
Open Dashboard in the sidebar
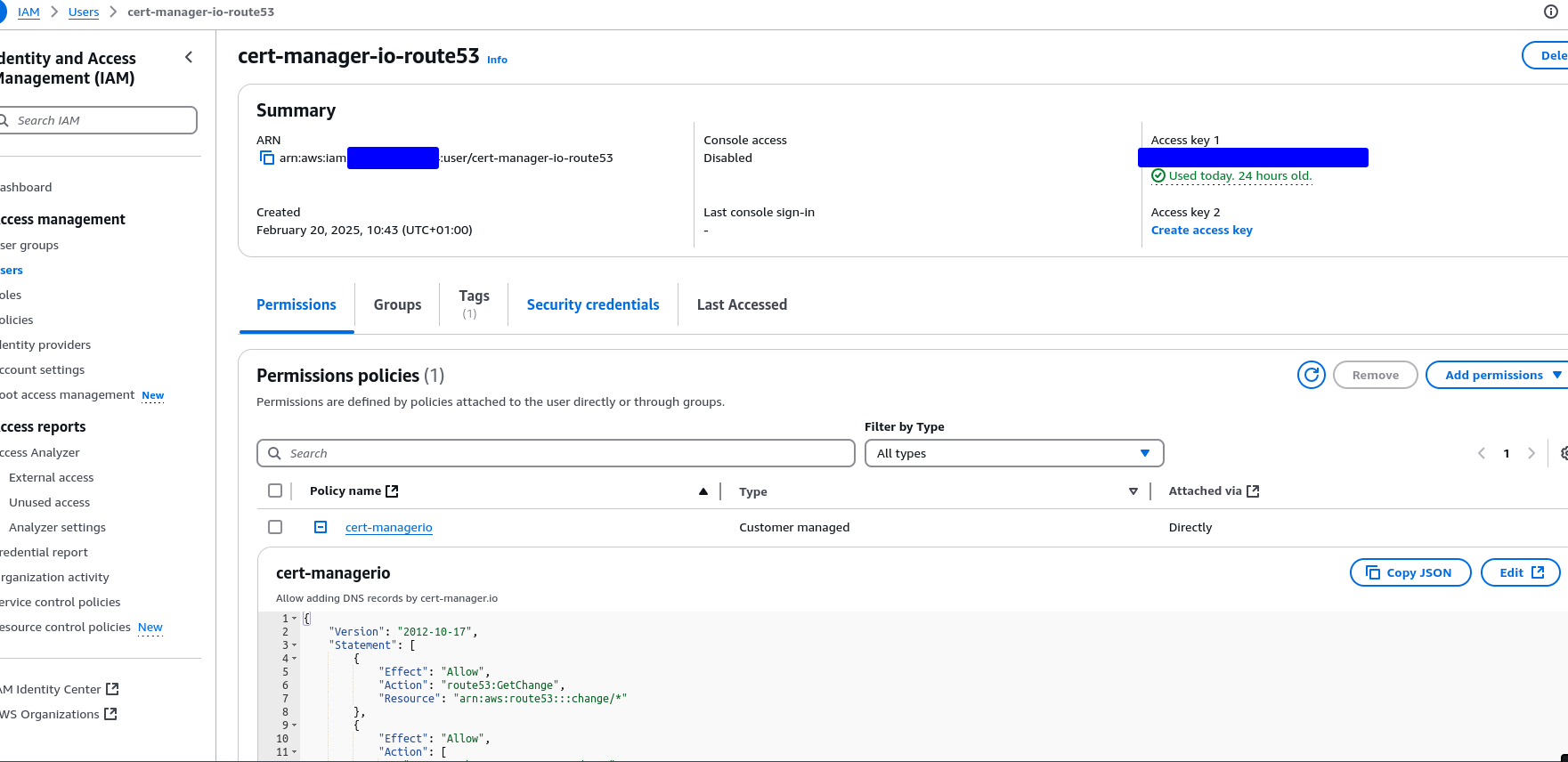26,187
